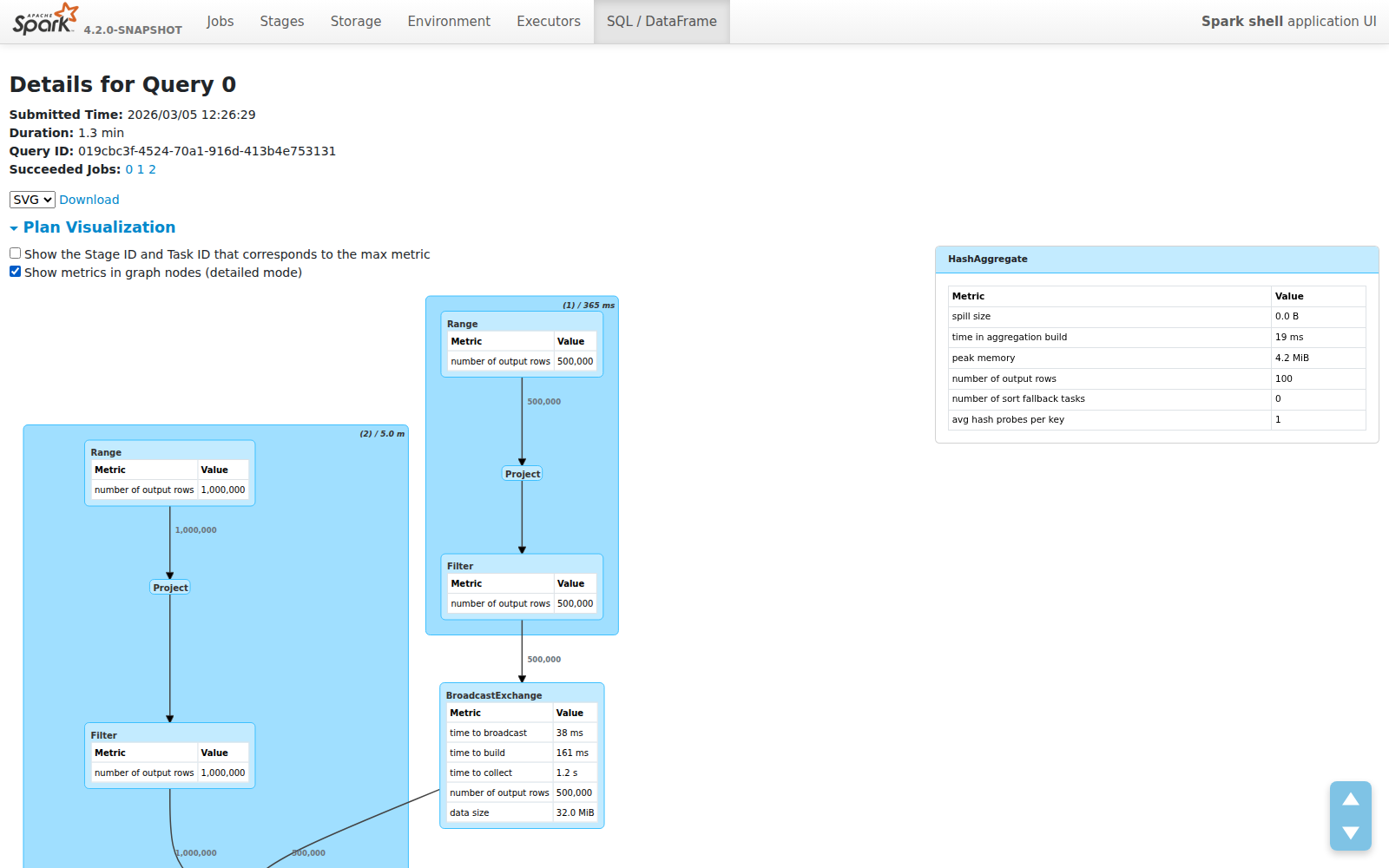
Task: Go to the Environment tab
Action: pyautogui.click(x=449, y=21)
